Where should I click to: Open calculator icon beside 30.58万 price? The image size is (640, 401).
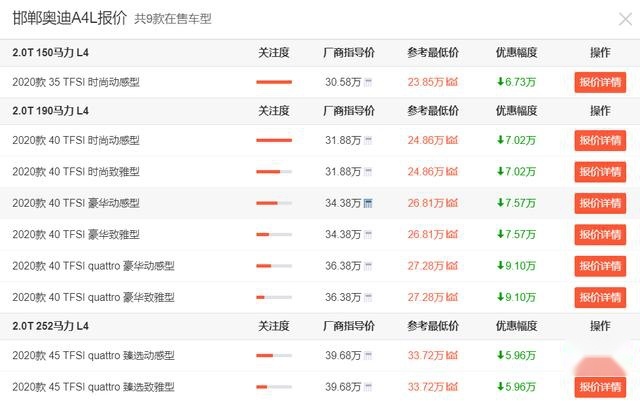(368, 82)
